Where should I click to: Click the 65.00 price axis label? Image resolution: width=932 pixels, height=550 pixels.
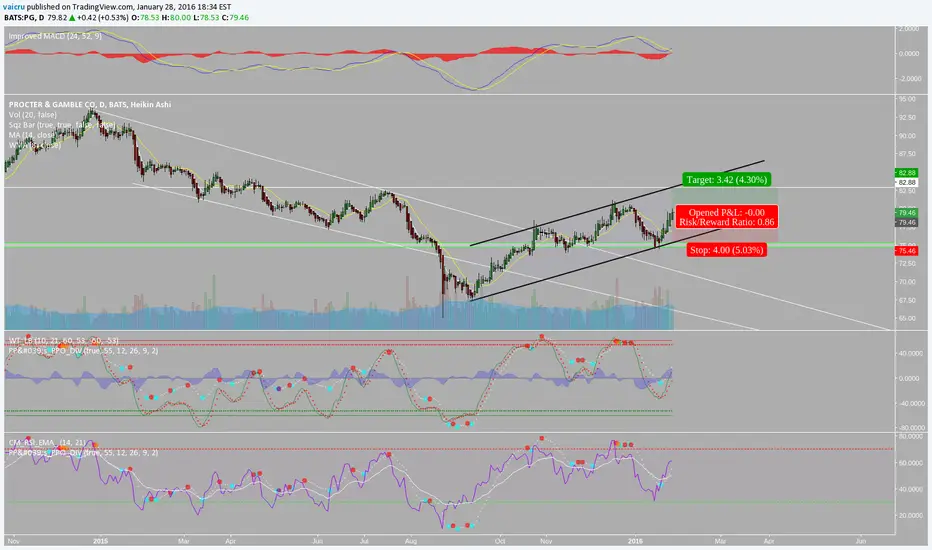coord(907,318)
